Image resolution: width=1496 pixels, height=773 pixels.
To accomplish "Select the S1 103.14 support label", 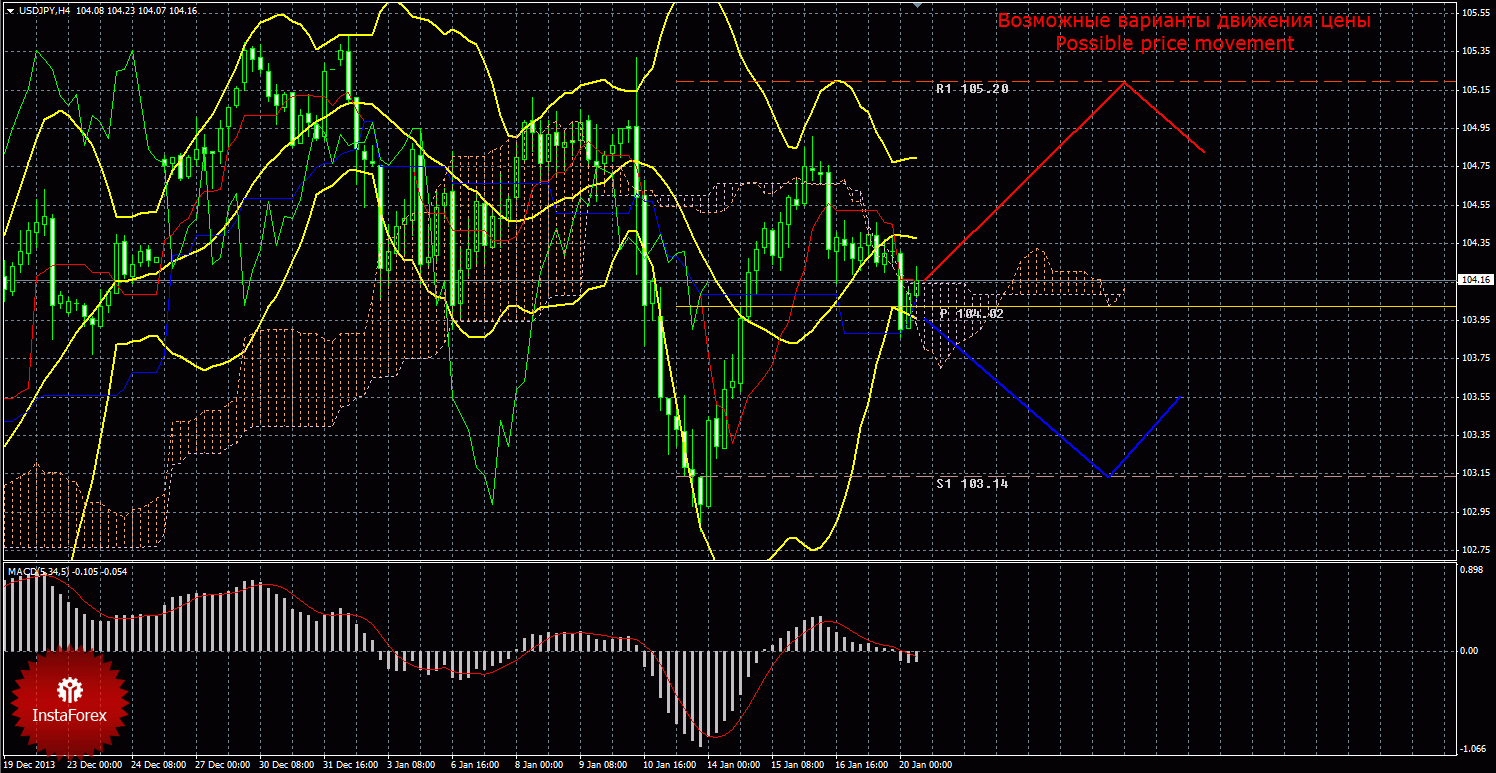I will pos(972,483).
